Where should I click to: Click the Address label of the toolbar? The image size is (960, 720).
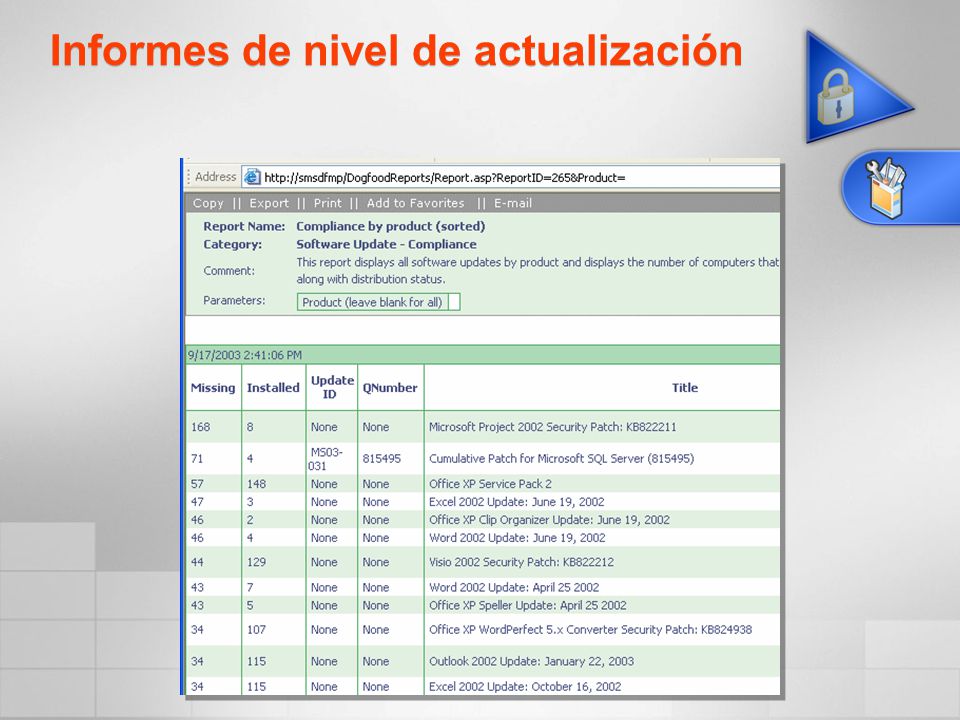coord(216,177)
